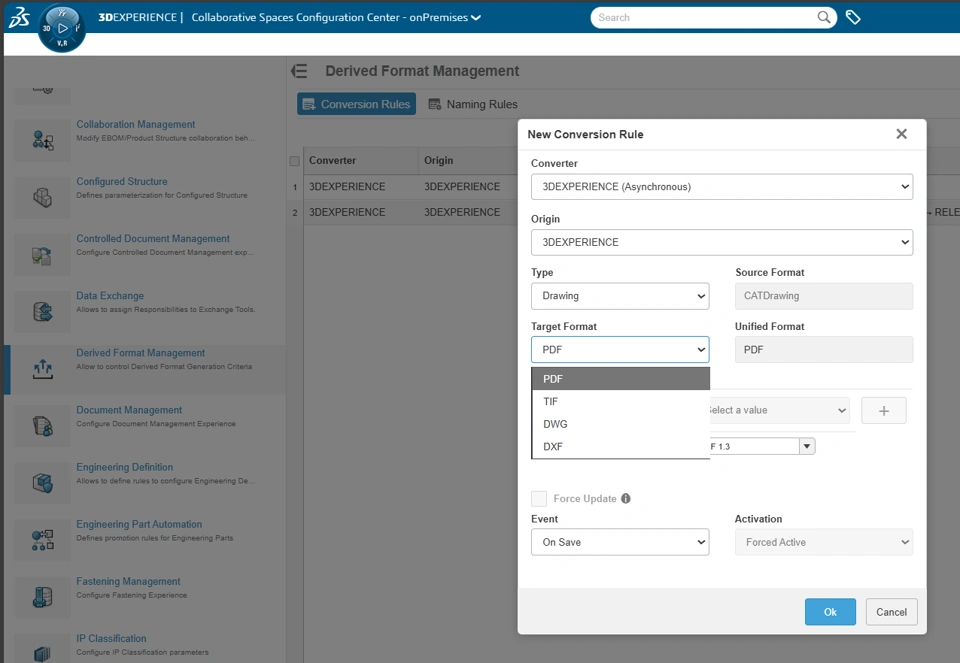
Task: Open the tag icon beside search
Action: point(853,17)
